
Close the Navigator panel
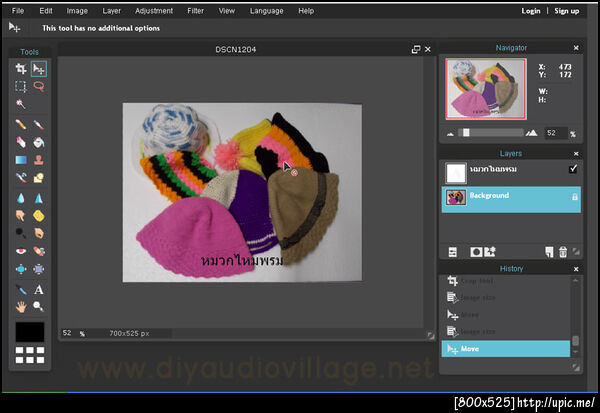[x=576, y=48]
